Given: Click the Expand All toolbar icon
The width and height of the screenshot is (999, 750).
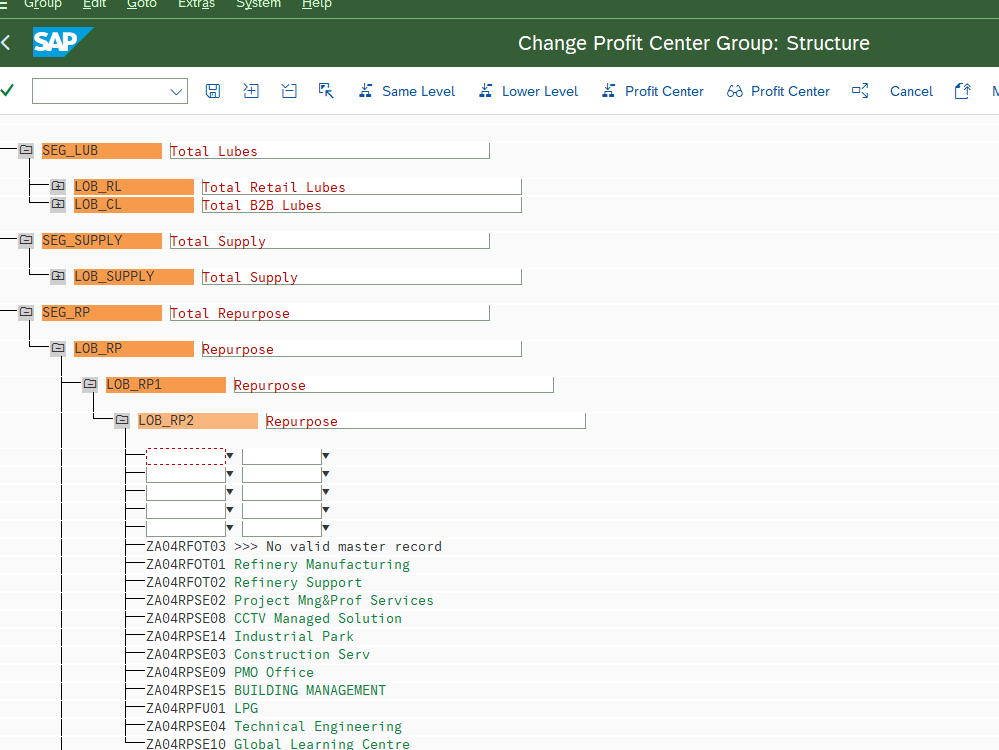Looking at the screenshot, I should (x=251, y=91).
